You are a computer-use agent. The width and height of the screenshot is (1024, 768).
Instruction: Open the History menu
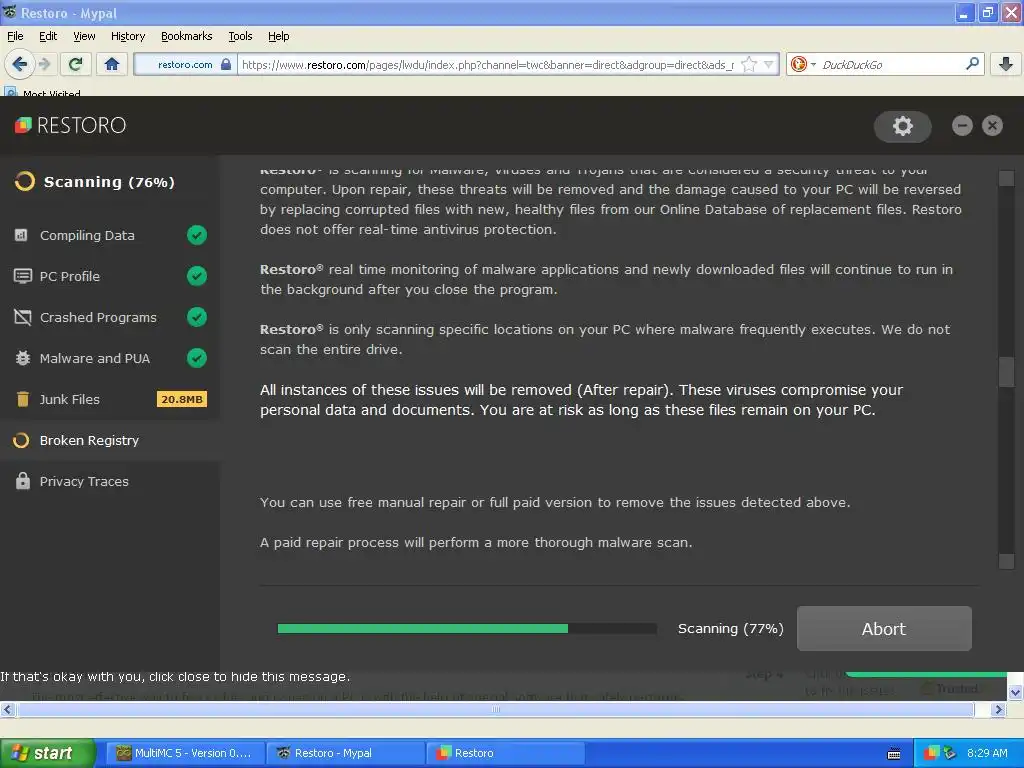[x=128, y=36]
